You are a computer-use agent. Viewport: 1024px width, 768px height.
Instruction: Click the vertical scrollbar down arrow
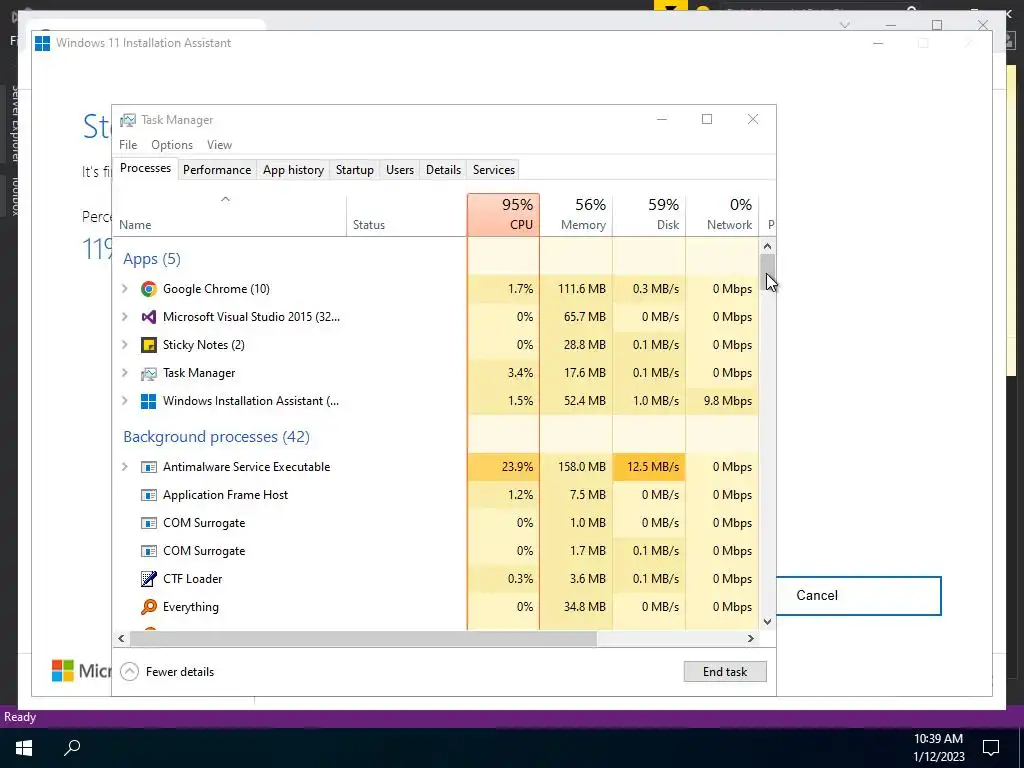[767, 622]
